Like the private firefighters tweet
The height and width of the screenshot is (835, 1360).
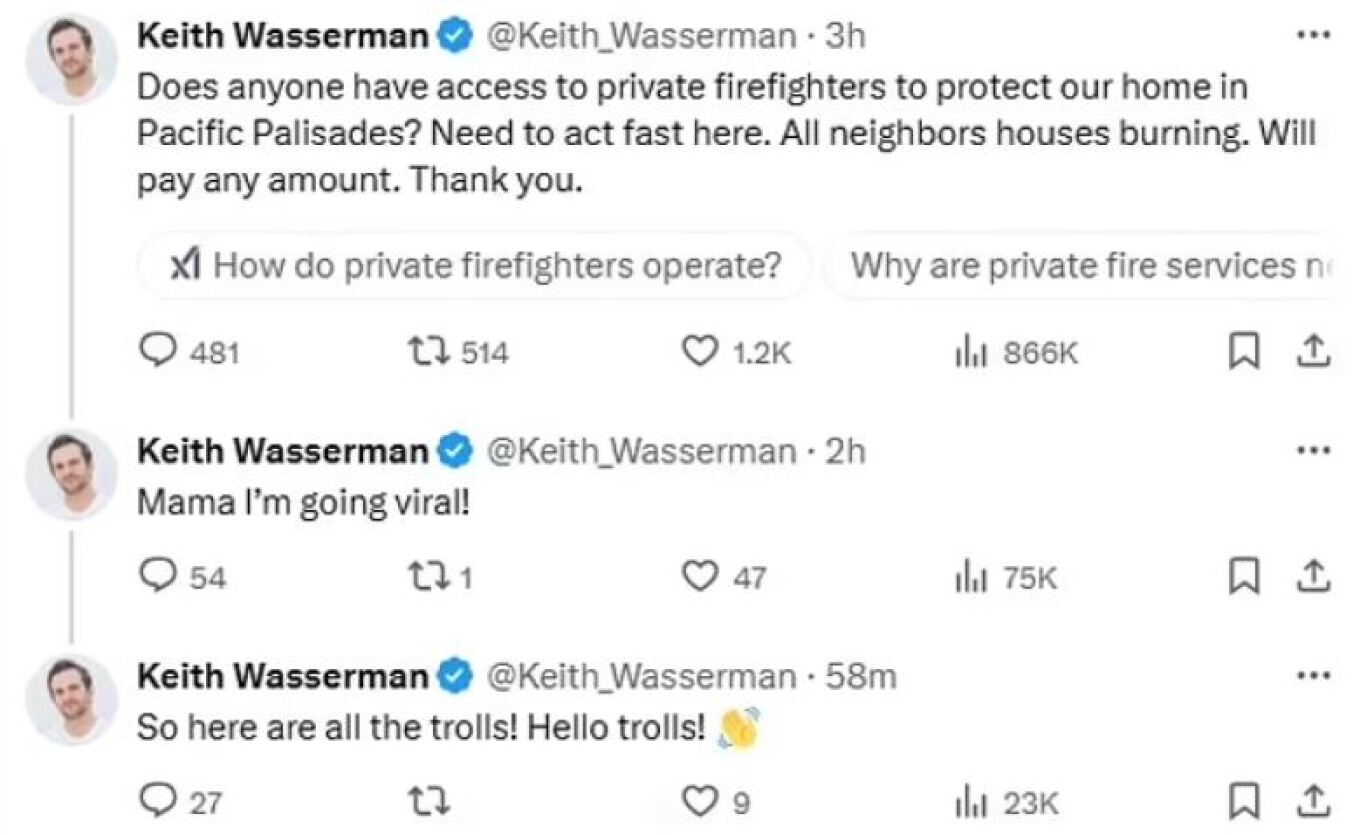click(x=699, y=351)
